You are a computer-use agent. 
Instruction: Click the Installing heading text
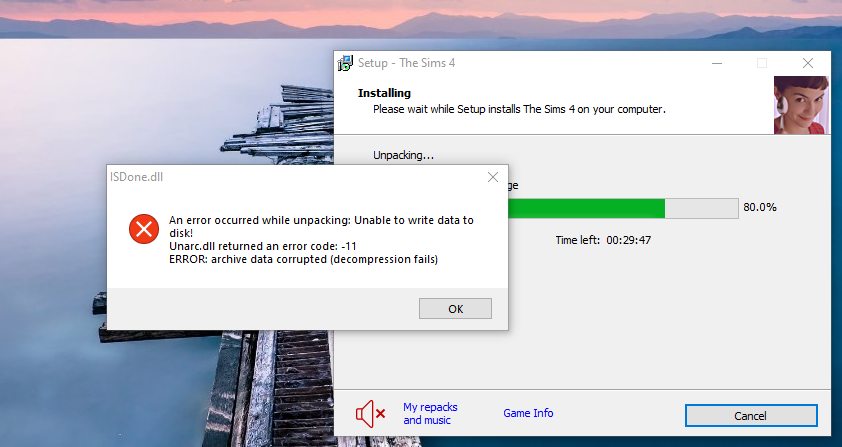384,93
